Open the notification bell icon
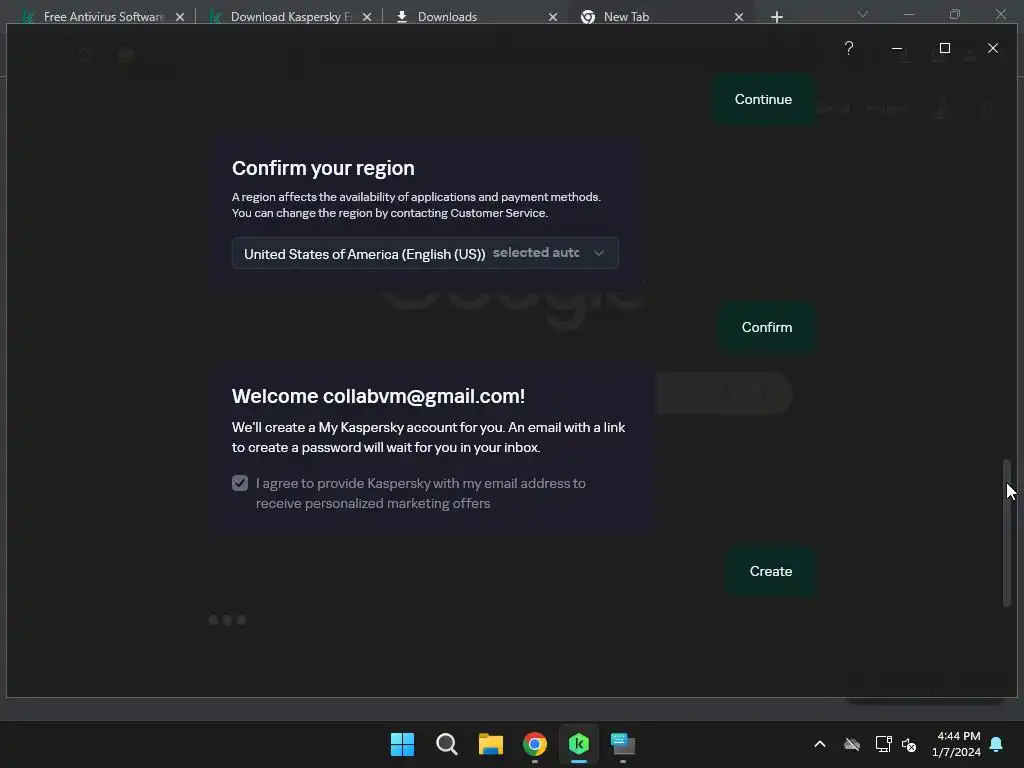The height and width of the screenshot is (768, 1024). (x=997, y=744)
